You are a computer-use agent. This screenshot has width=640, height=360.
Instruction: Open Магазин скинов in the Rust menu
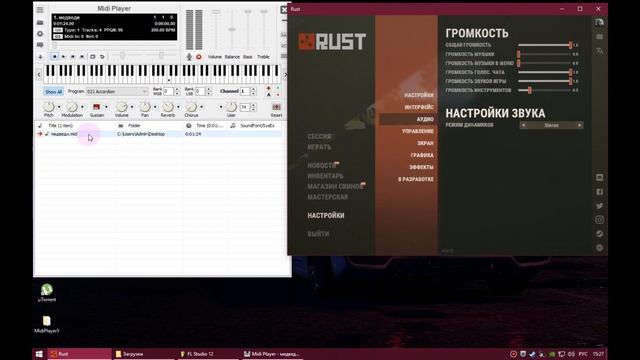335,187
